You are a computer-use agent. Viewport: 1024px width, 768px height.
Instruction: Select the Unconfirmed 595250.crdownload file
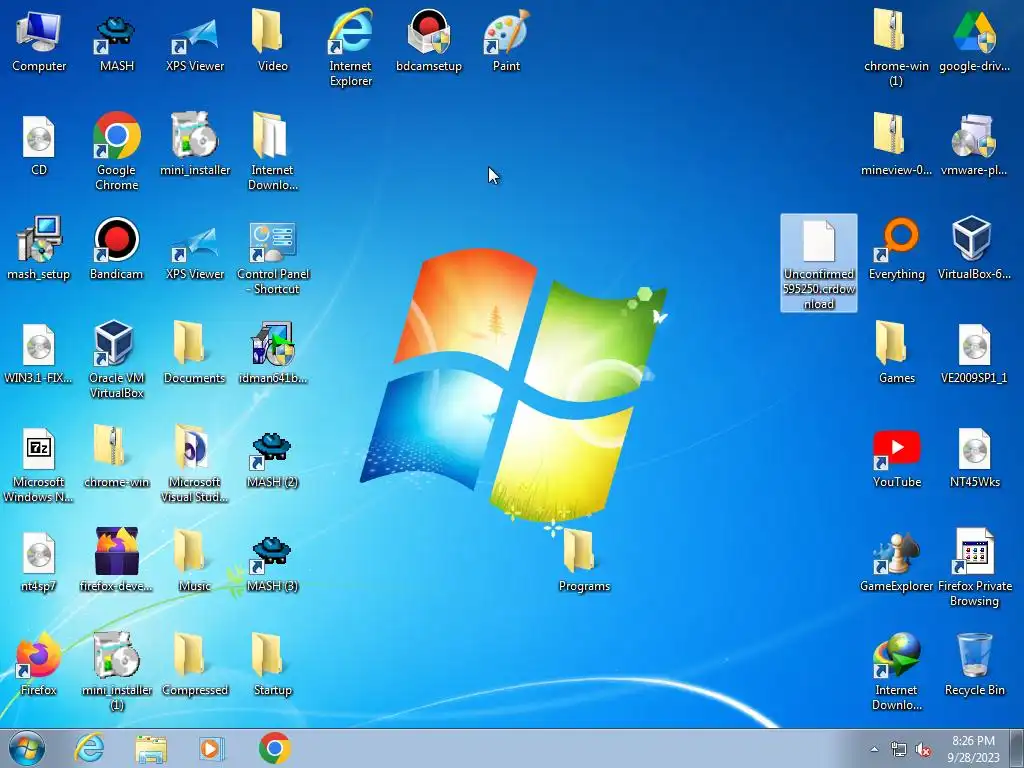pos(819,263)
